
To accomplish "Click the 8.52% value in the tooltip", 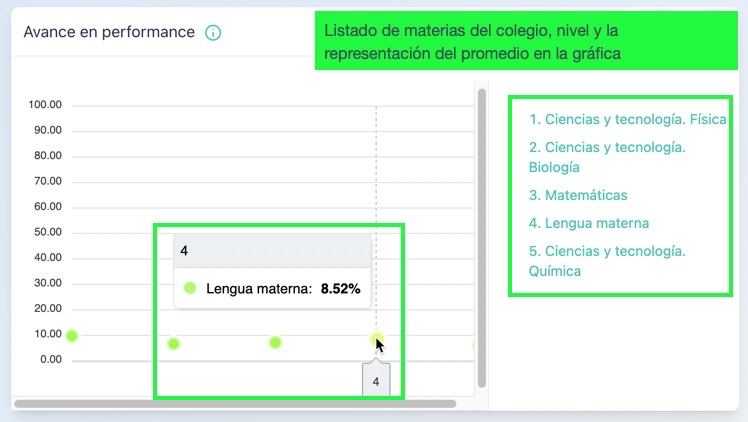I will tap(340, 289).
